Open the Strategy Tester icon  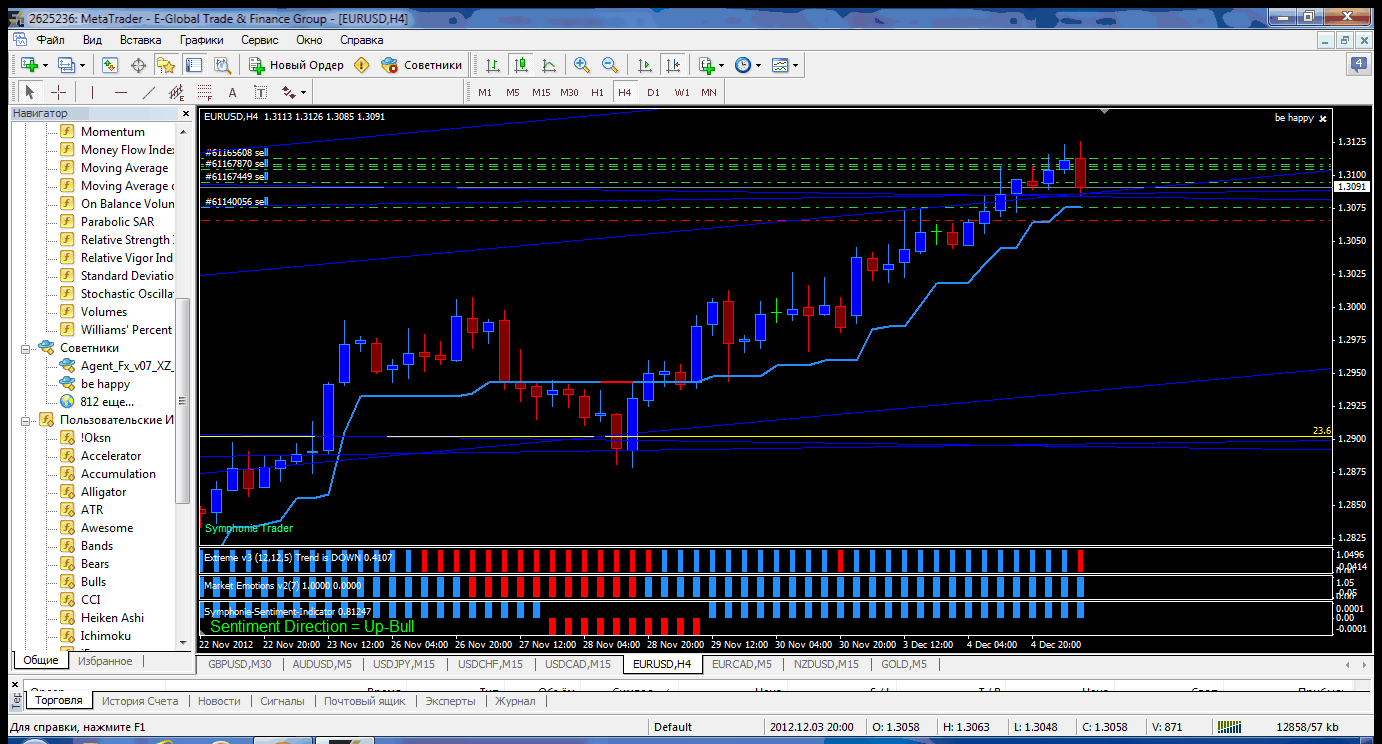coord(222,65)
